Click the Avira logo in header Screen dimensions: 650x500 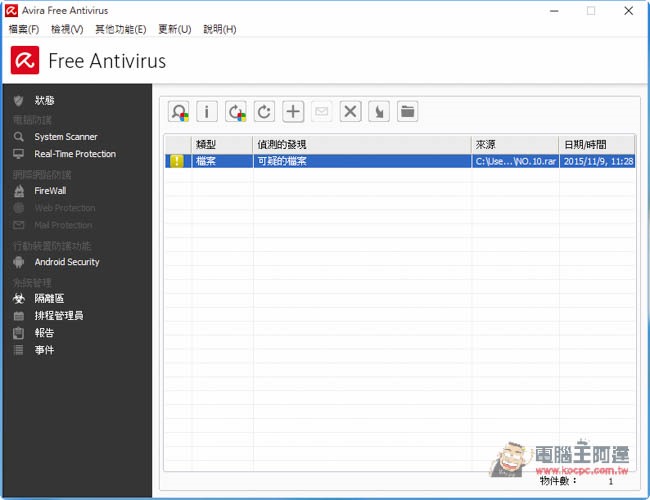click(25, 61)
